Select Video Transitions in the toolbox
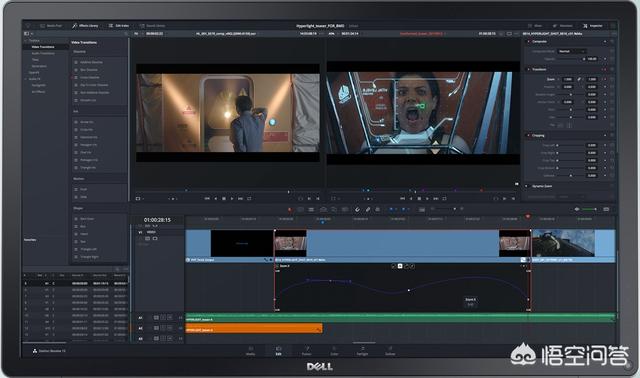Viewport: 640px width, 378px height. point(43,47)
